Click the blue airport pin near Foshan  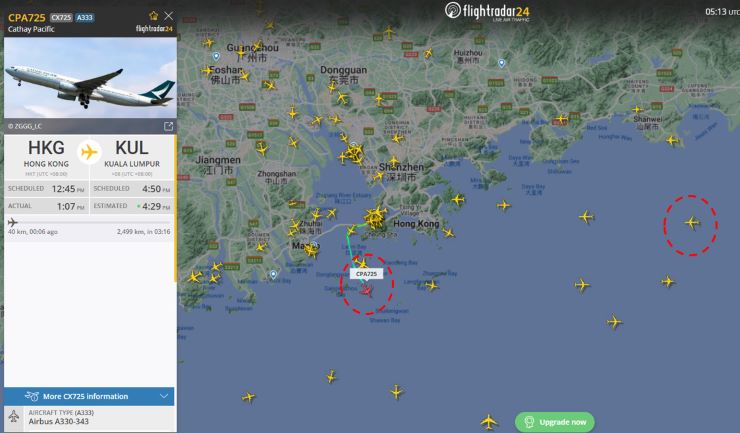point(216,57)
